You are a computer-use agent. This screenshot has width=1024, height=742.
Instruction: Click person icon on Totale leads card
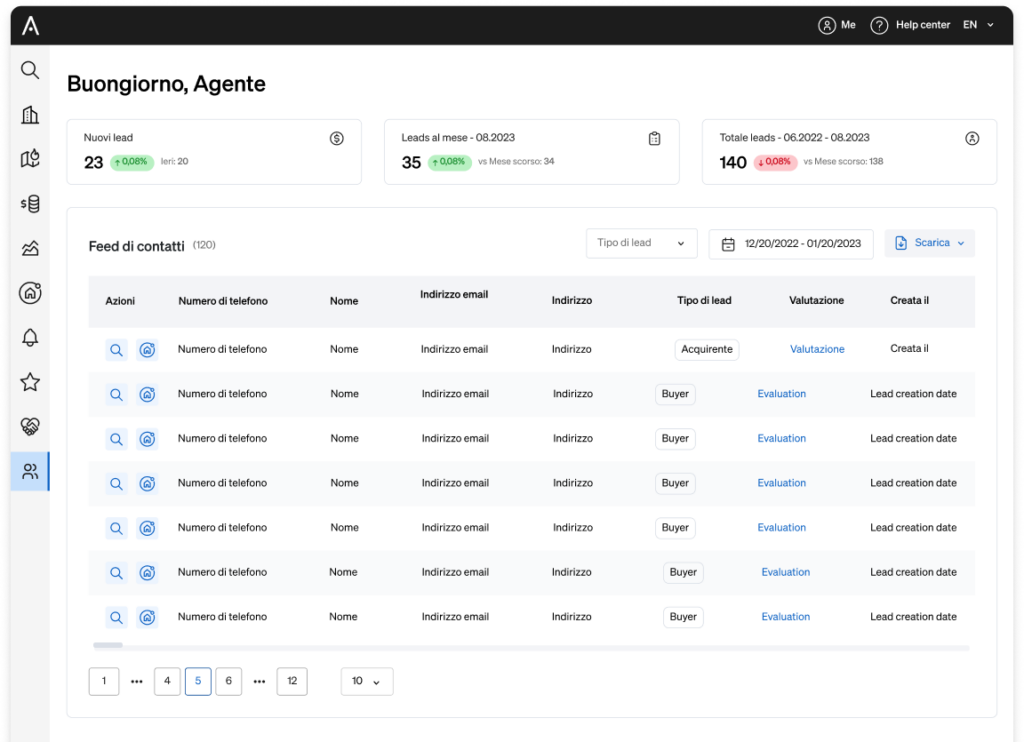tap(972, 138)
